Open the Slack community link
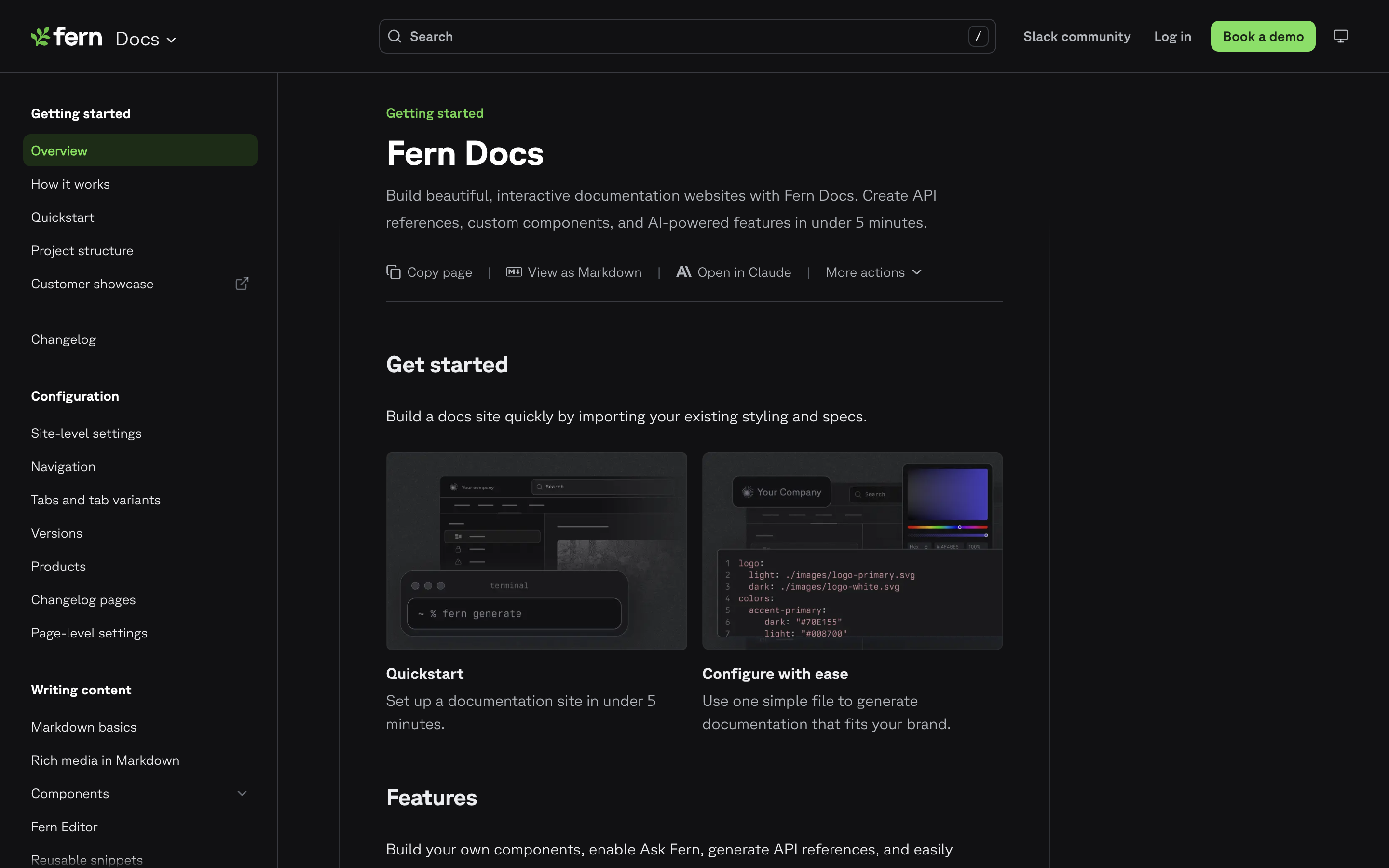This screenshot has height=868, width=1389. [x=1076, y=36]
